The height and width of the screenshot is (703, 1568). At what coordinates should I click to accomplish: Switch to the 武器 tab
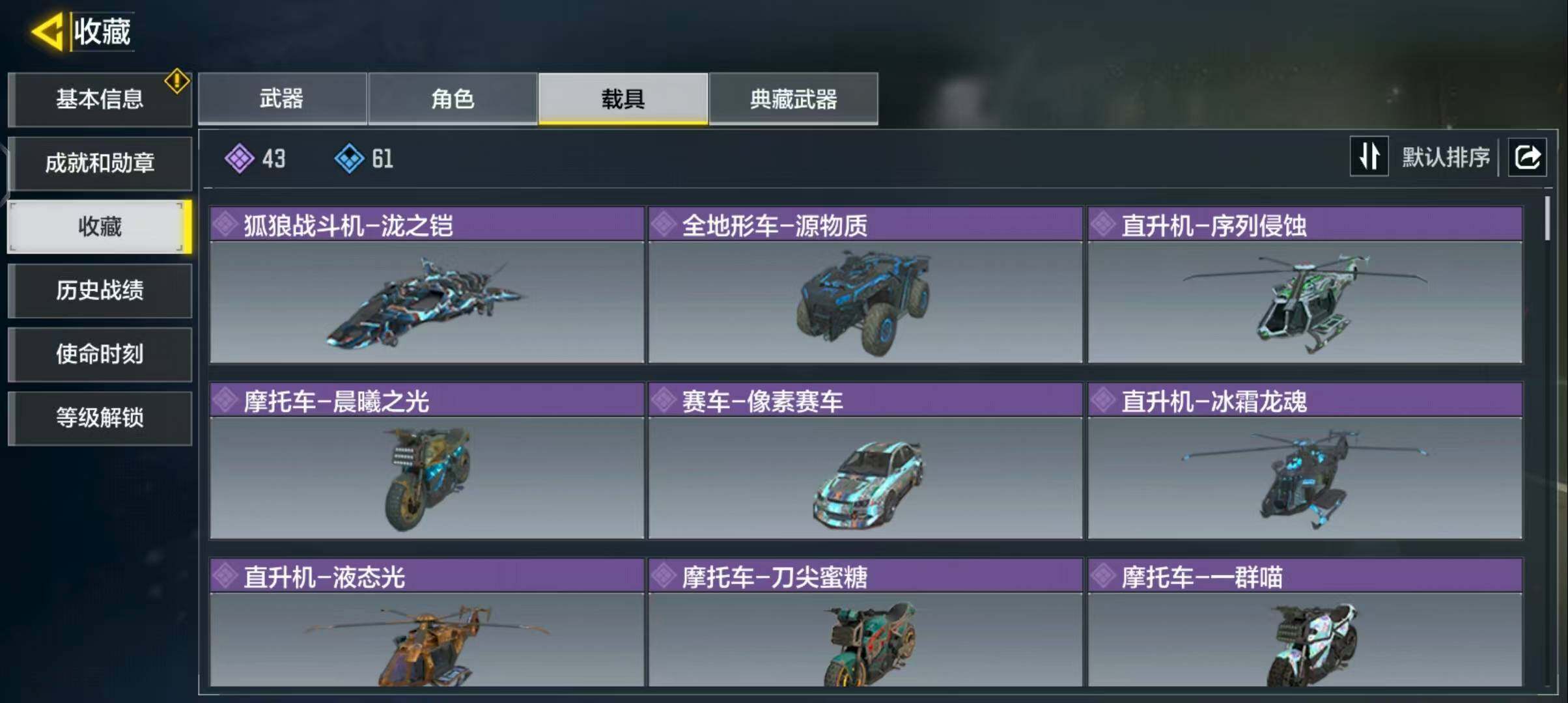click(x=282, y=98)
